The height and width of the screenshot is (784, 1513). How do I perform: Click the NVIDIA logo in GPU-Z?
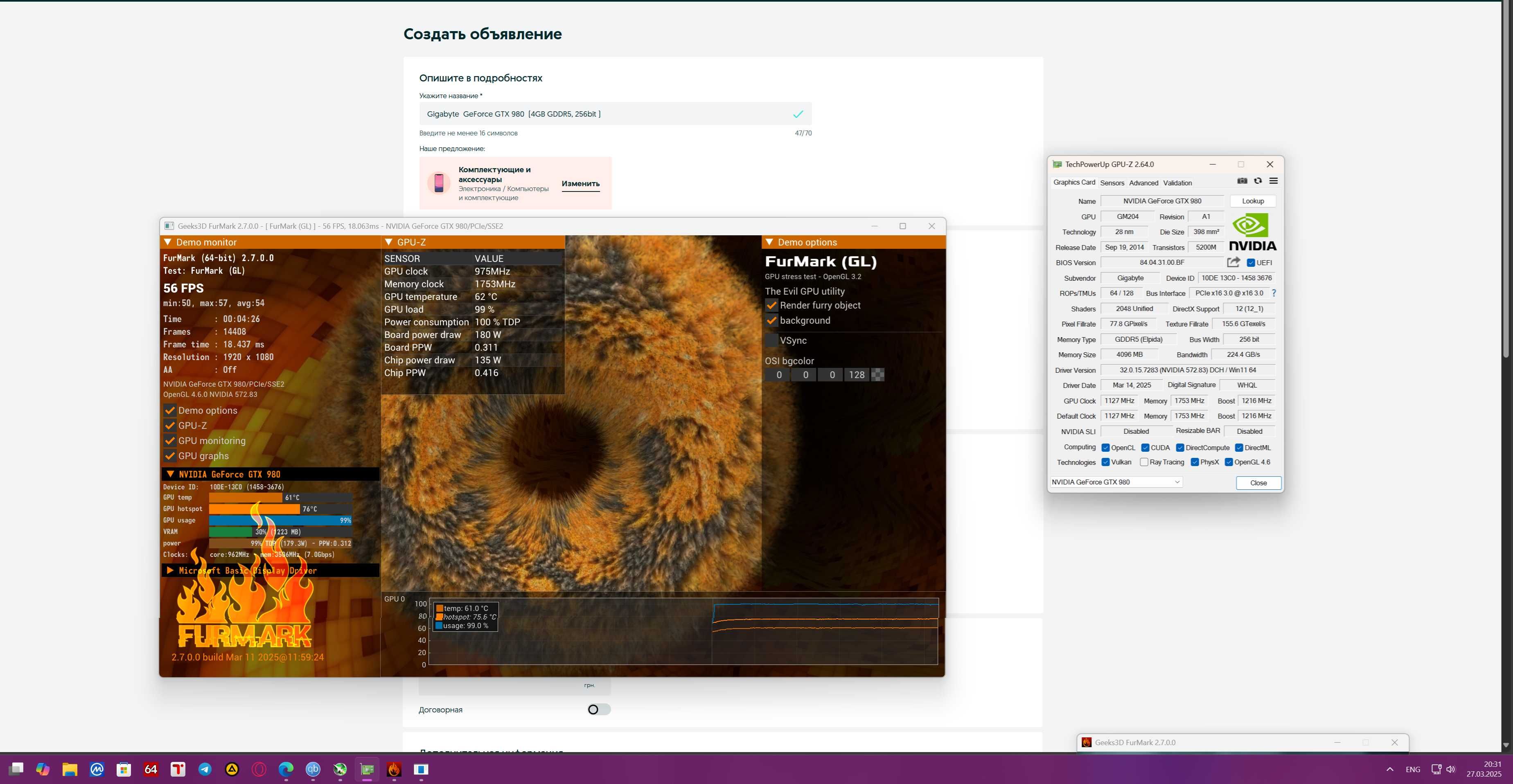coord(1252,232)
